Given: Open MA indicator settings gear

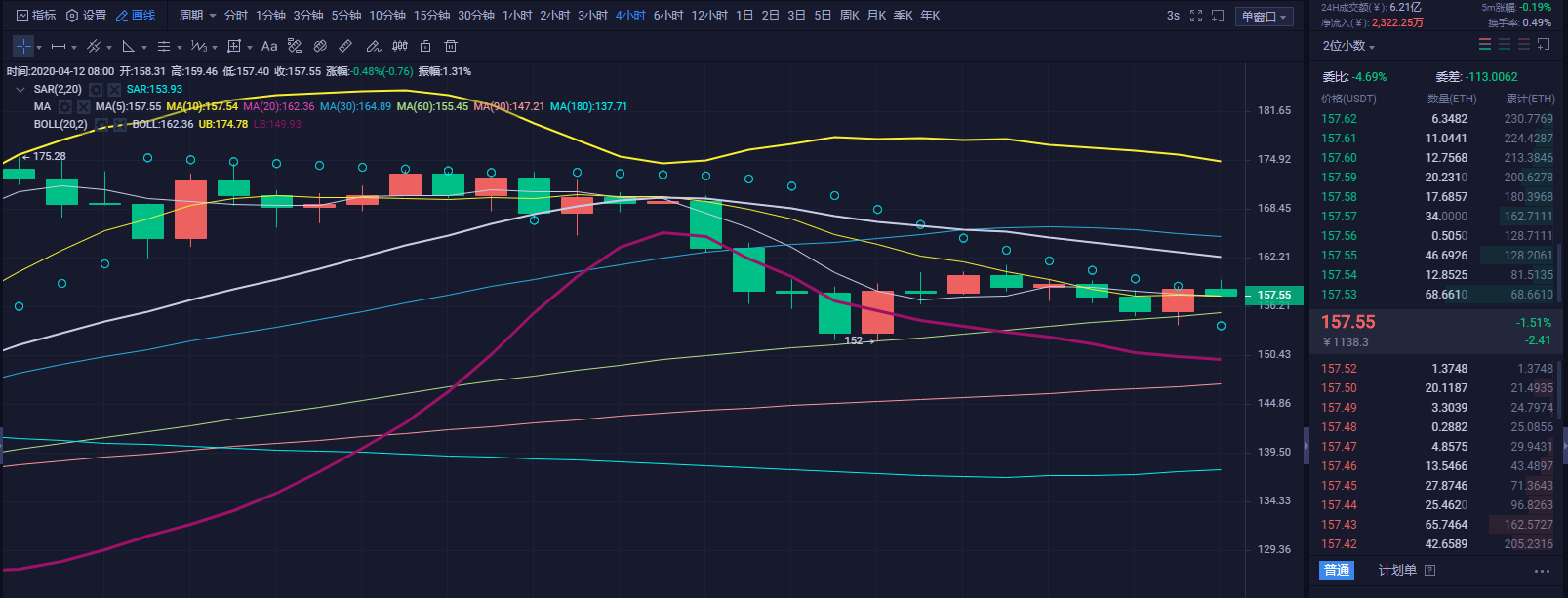Looking at the screenshot, I should point(65,106).
